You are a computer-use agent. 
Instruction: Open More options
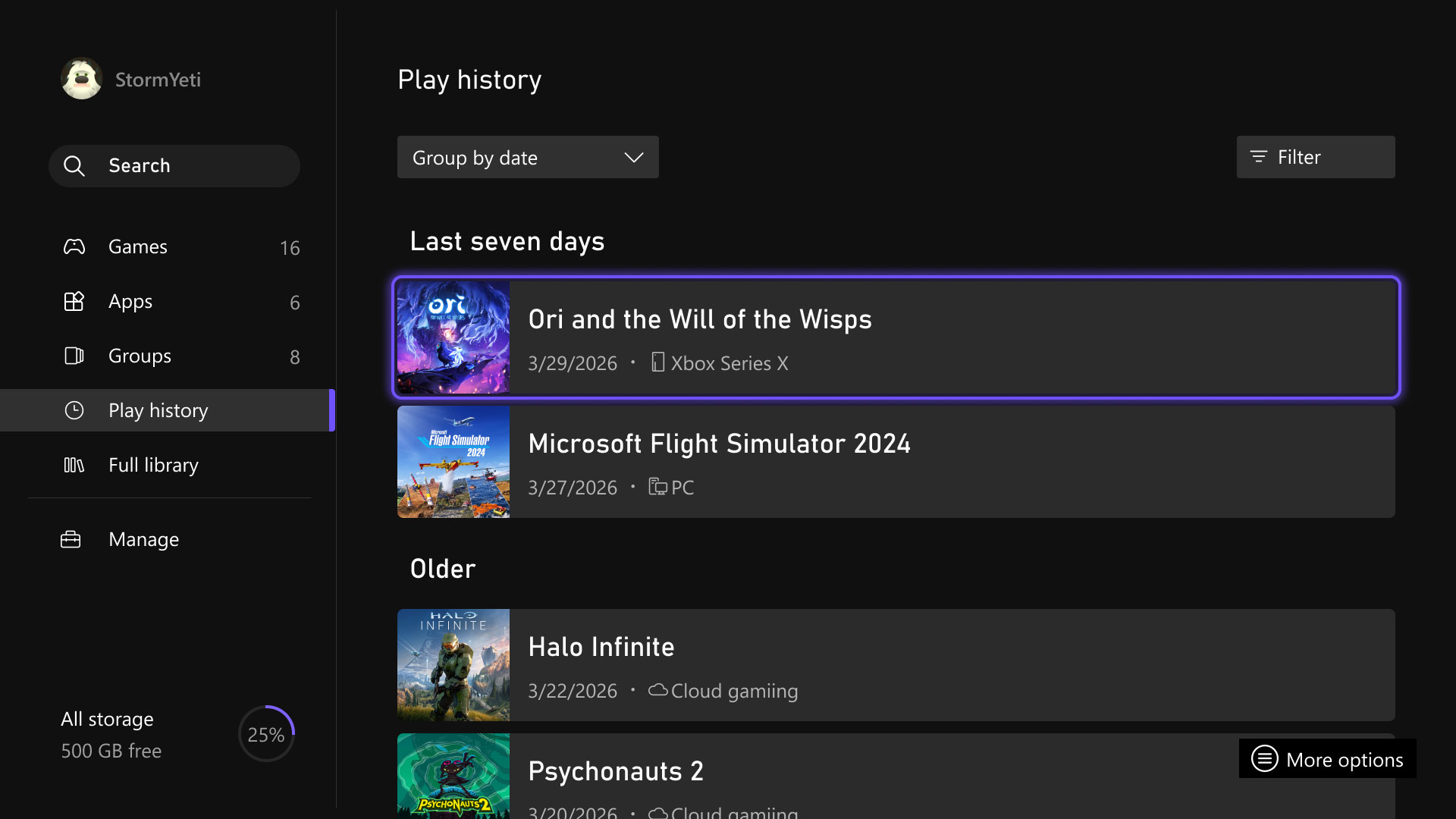tap(1326, 758)
